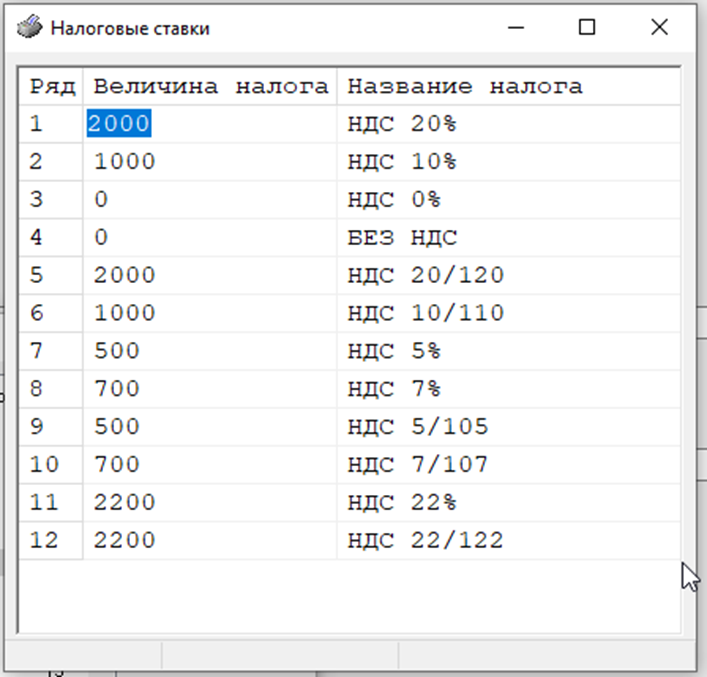707x677 pixels.
Task: Select the highlighted 2000 value in row 1
Action: [119, 124]
